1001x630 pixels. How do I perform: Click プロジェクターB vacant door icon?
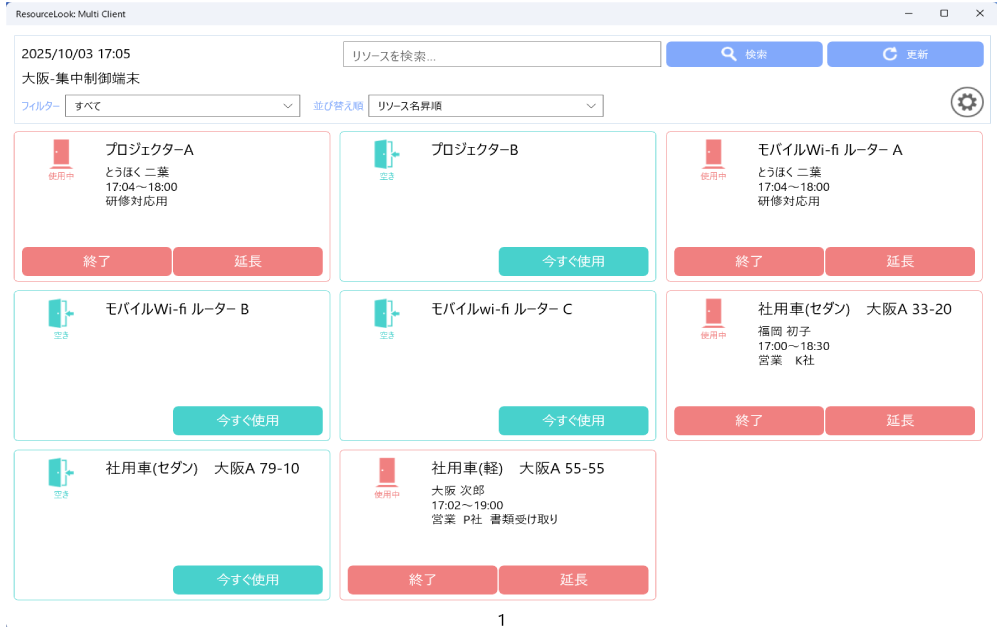[387, 154]
